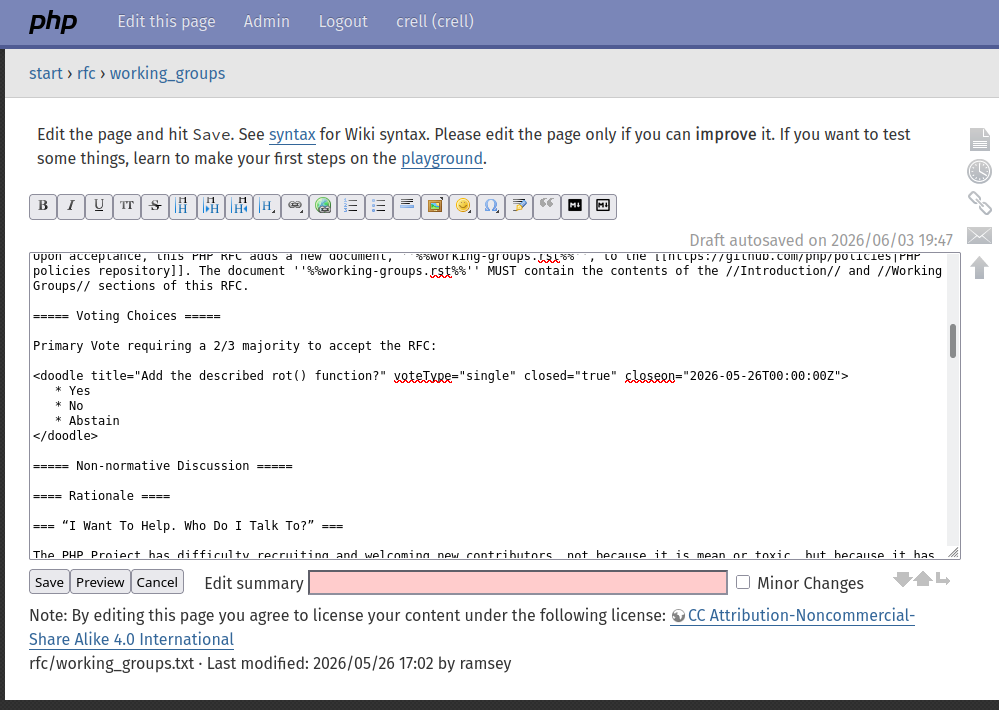Enlarge the edit window with up arrow
This screenshot has width=999, height=710.
pyautogui.click(x=923, y=579)
